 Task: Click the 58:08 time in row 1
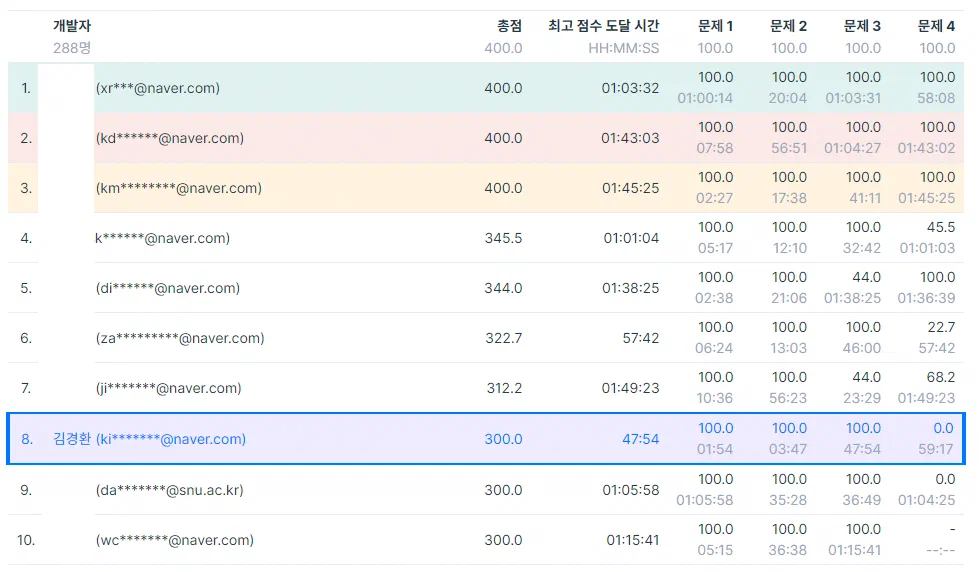(x=936, y=98)
